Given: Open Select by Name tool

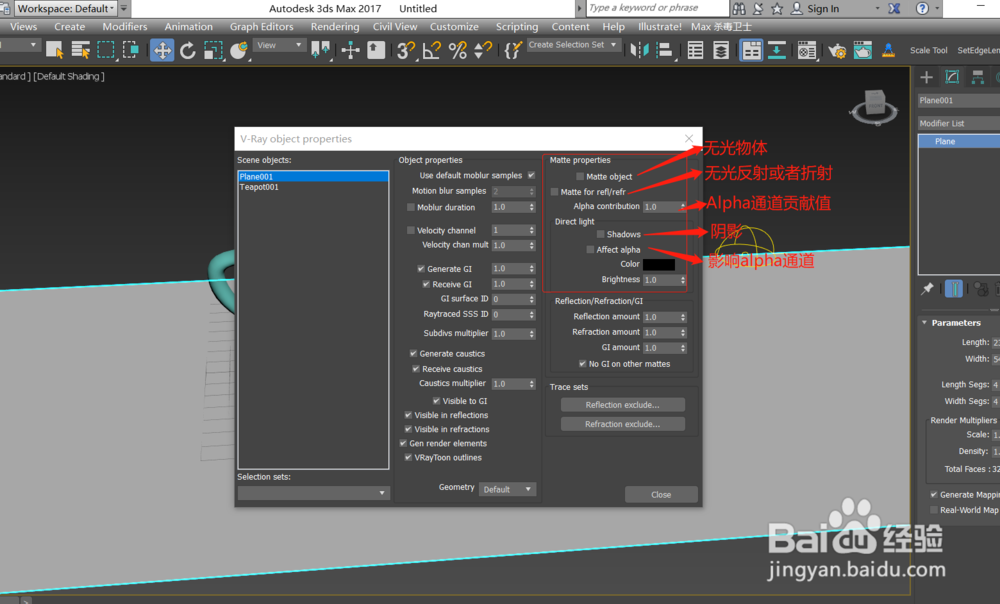Looking at the screenshot, I should coord(80,50).
